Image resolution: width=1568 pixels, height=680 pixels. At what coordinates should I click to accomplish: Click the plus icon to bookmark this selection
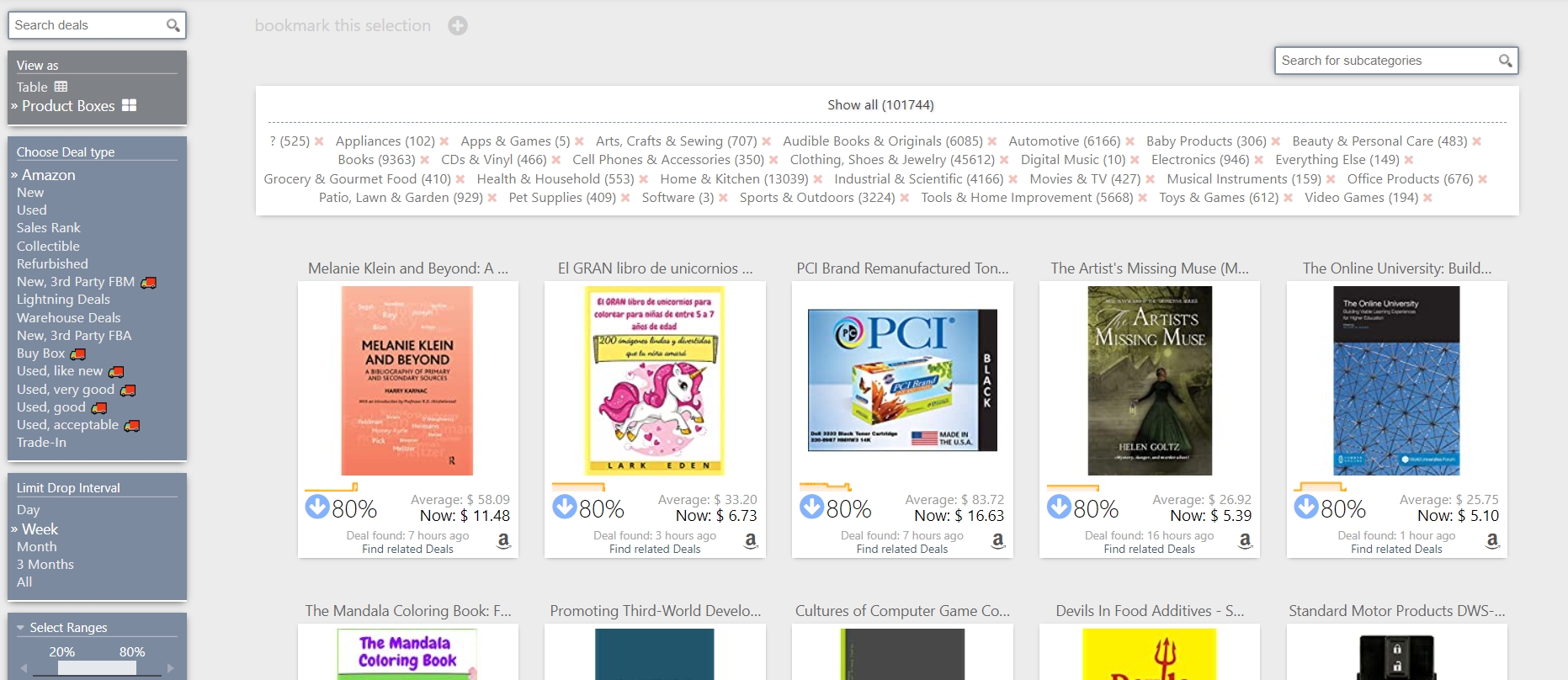(458, 26)
